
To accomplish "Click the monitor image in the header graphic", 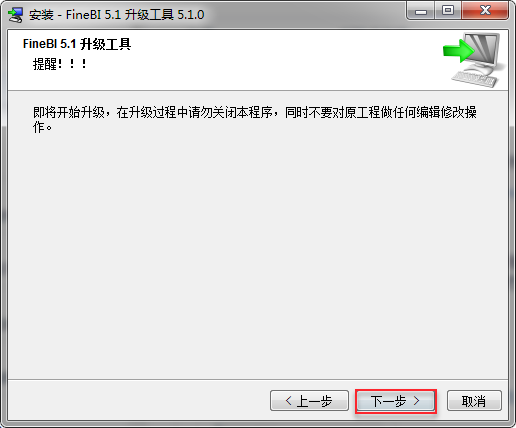I will pyautogui.click(x=484, y=51).
